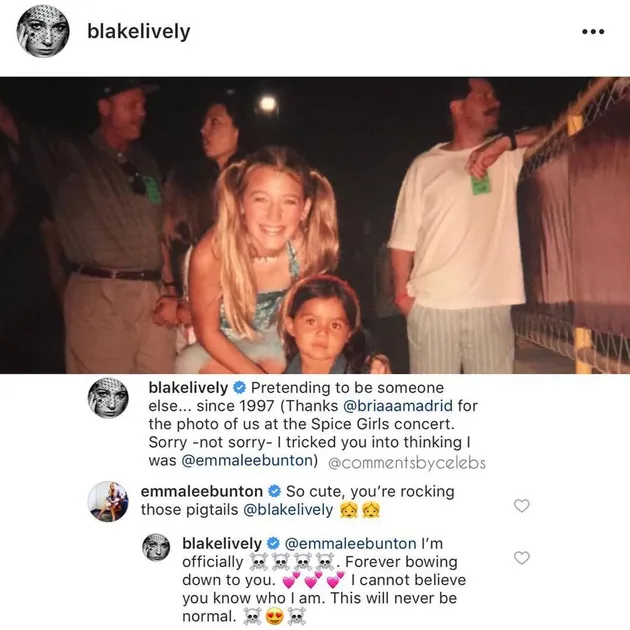Open the @emmaleebunton mention in caption
630x630 pixels.
pos(247,460)
